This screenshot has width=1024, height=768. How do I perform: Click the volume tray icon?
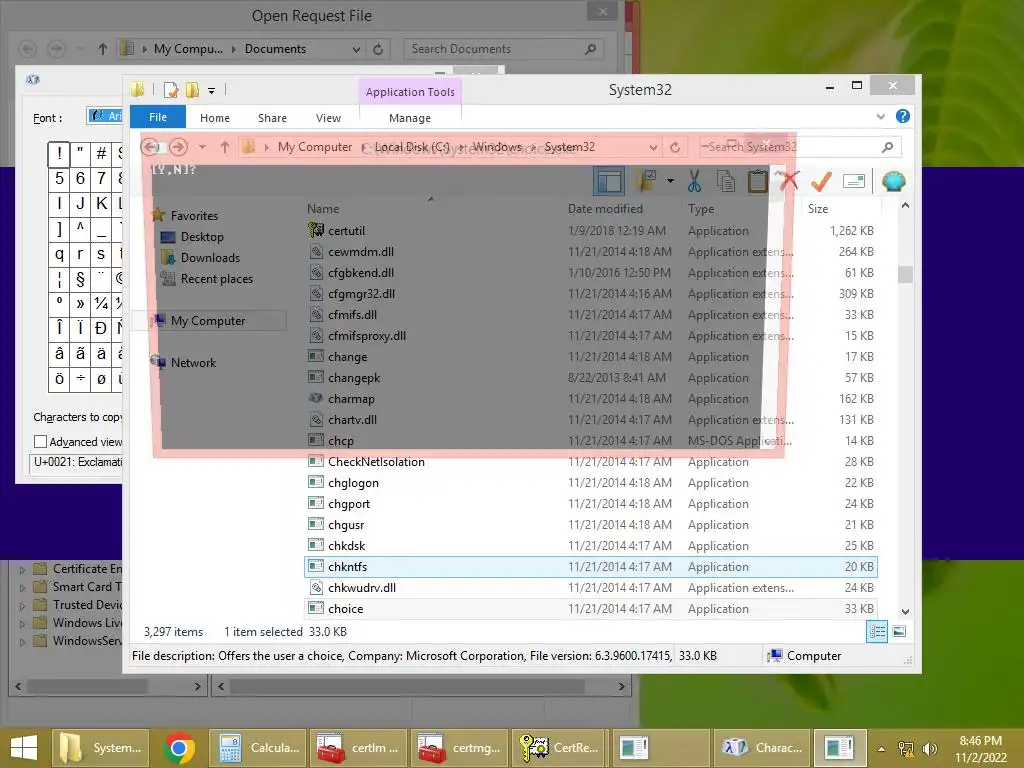(x=930, y=748)
